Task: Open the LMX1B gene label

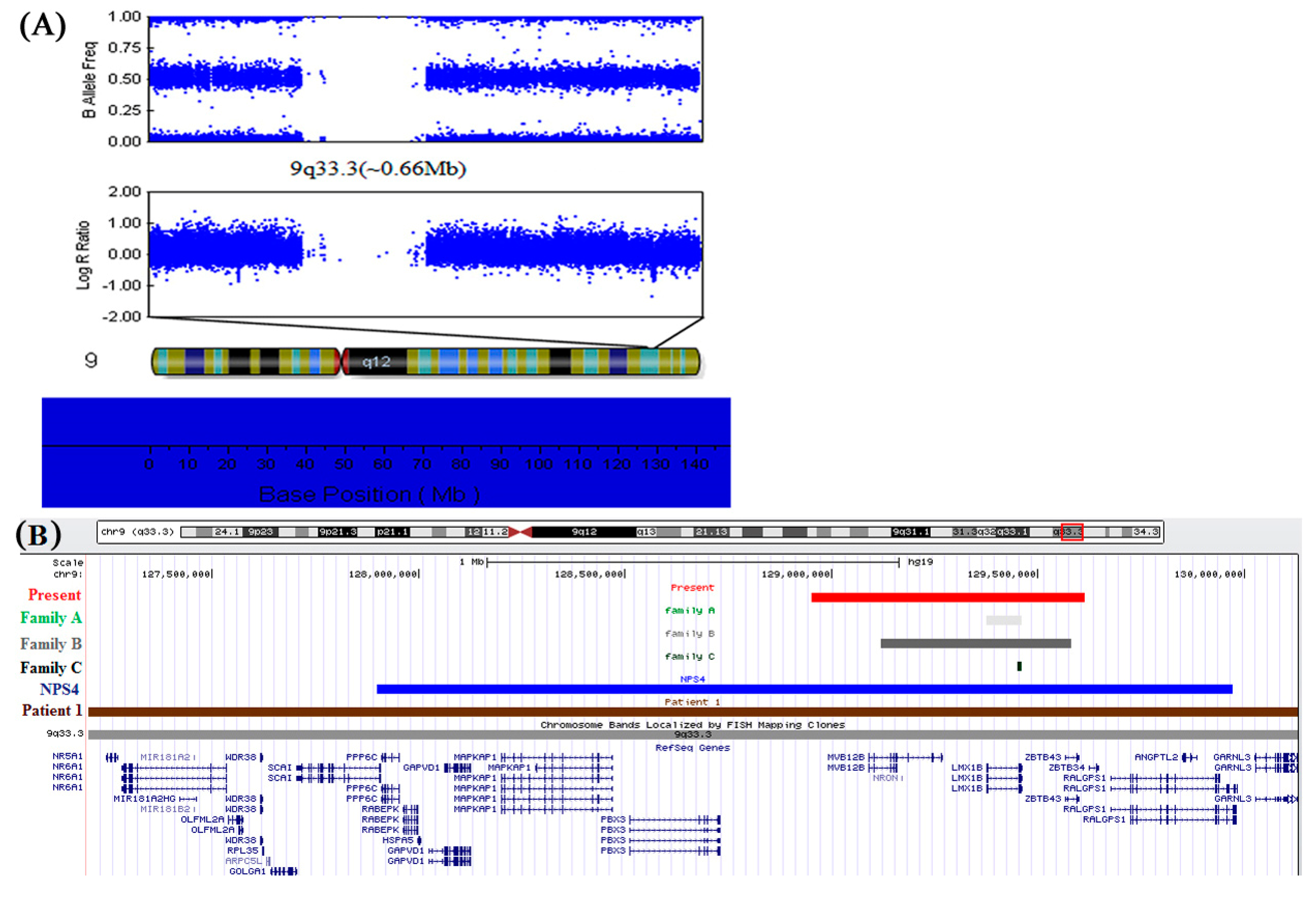Action: pyautogui.click(x=966, y=767)
